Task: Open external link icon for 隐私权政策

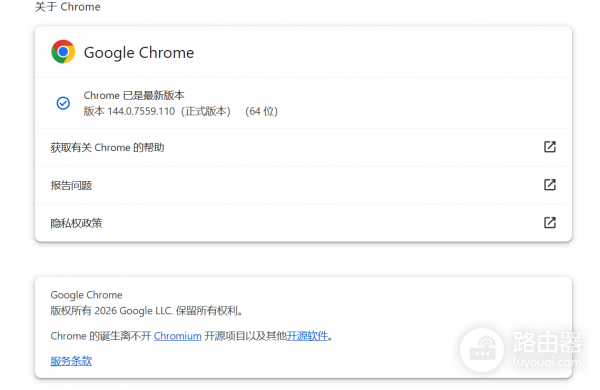Action: [549, 222]
